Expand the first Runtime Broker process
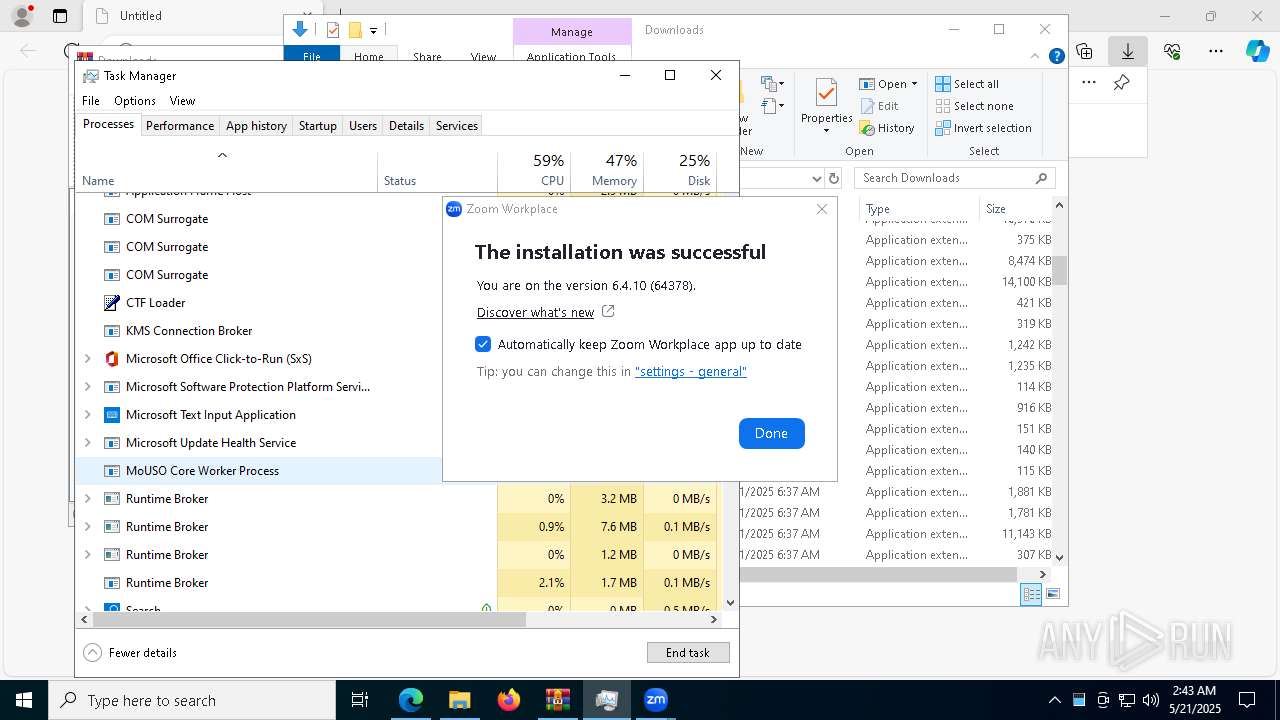This screenshot has width=1280, height=720. 88,499
